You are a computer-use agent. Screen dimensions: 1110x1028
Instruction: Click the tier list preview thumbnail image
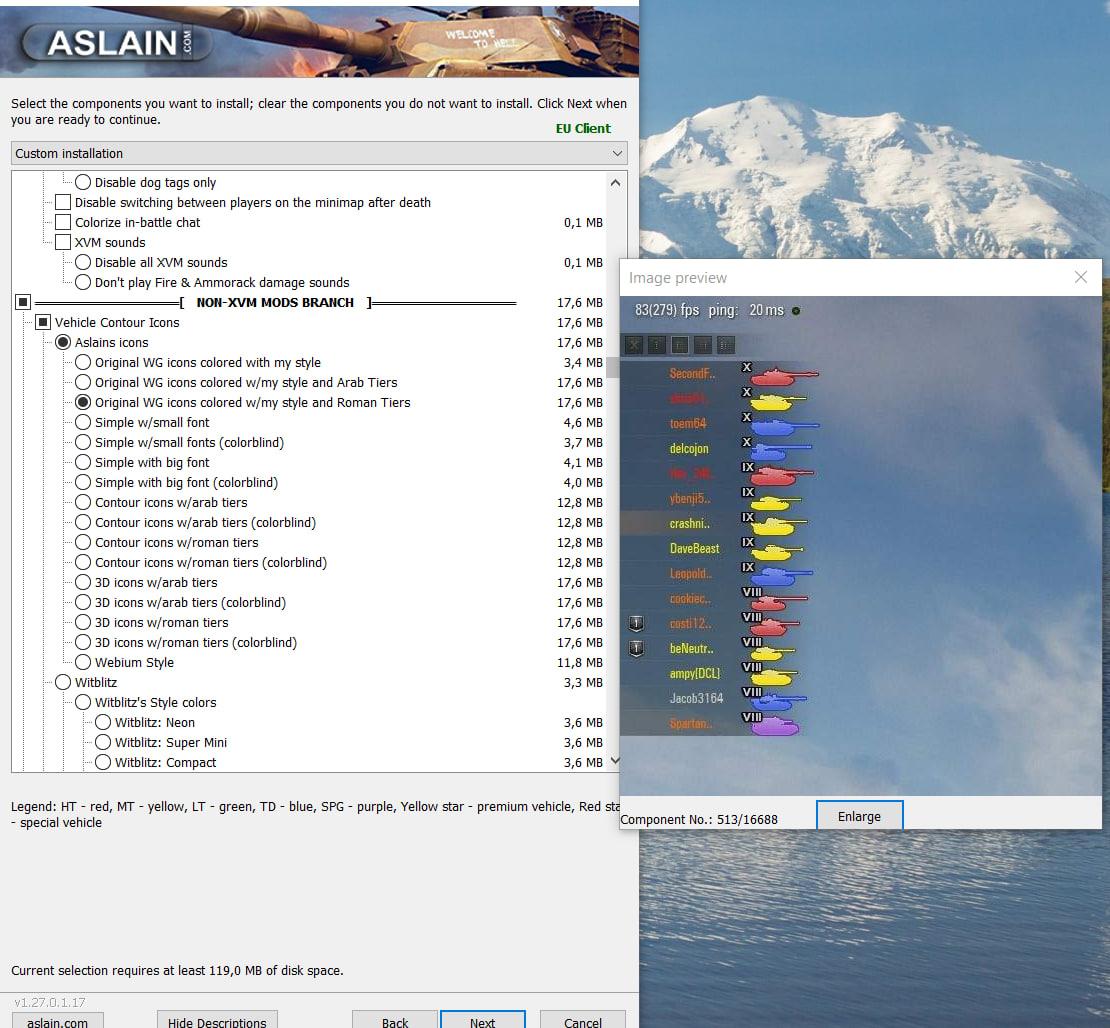(860, 546)
